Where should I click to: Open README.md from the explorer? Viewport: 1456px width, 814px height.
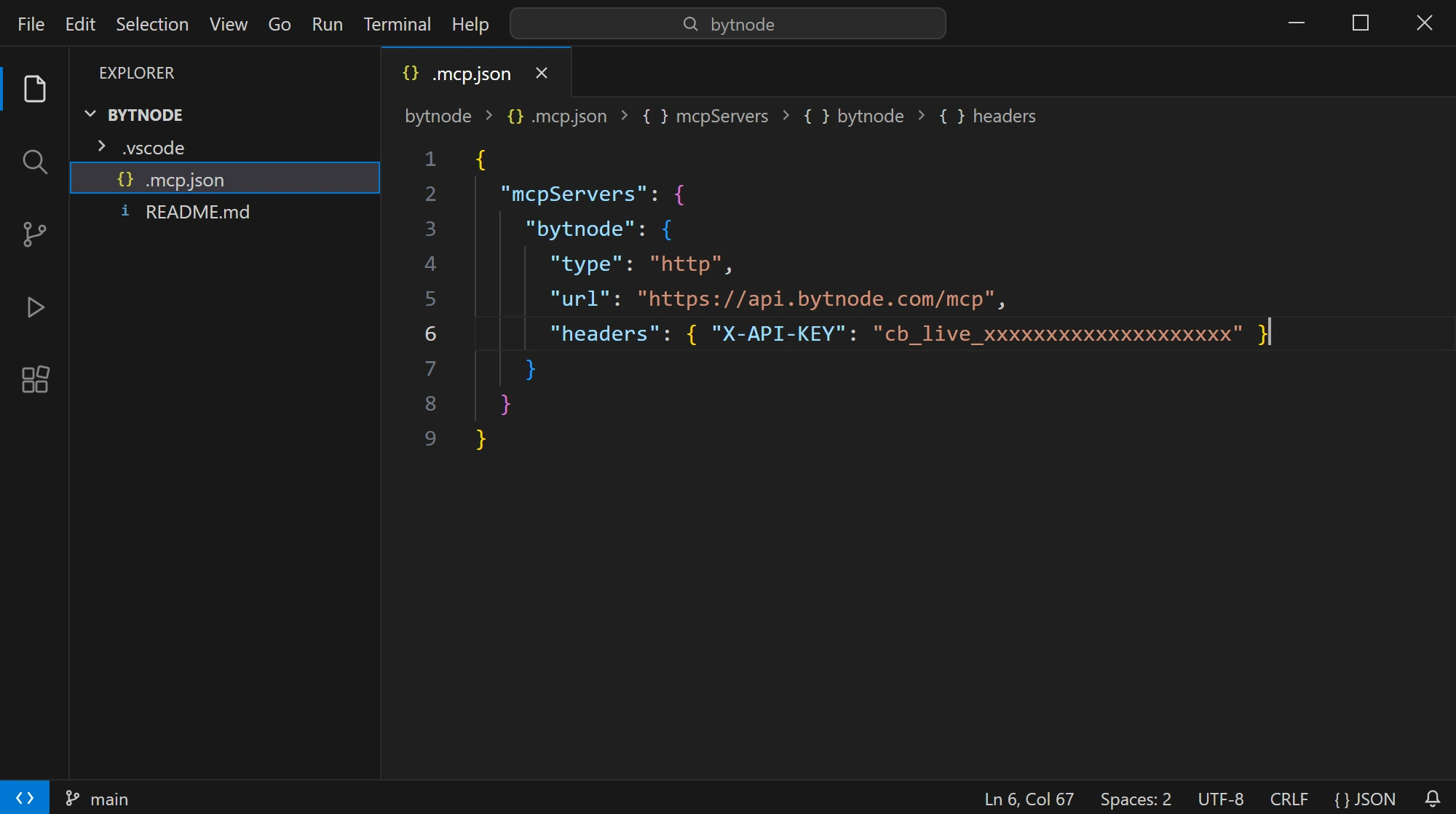(x=224, y=212)
